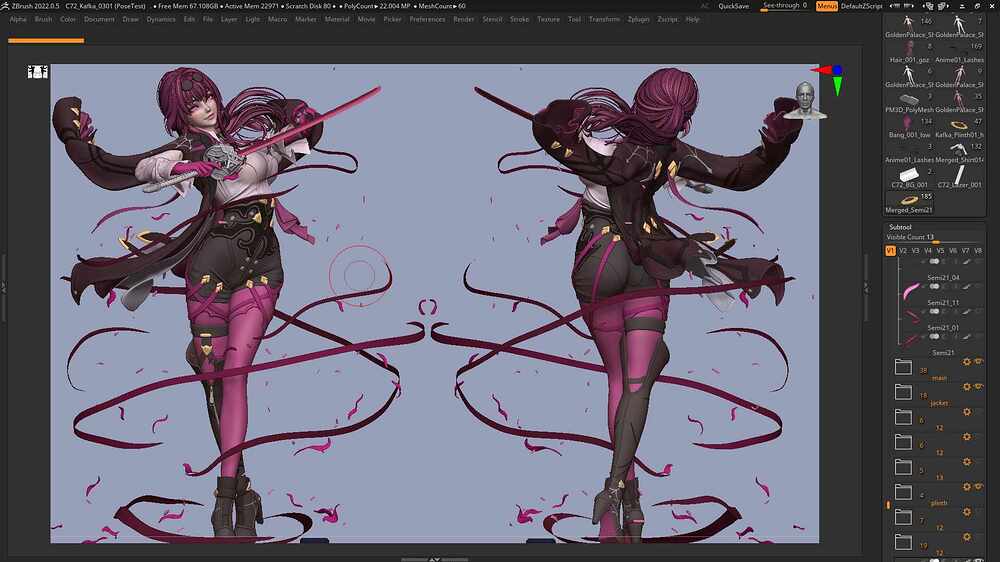Image resolution: width=1000 pixels, height=562 pixels.
Task: Open the Material menu
Action: pos(337,19)
